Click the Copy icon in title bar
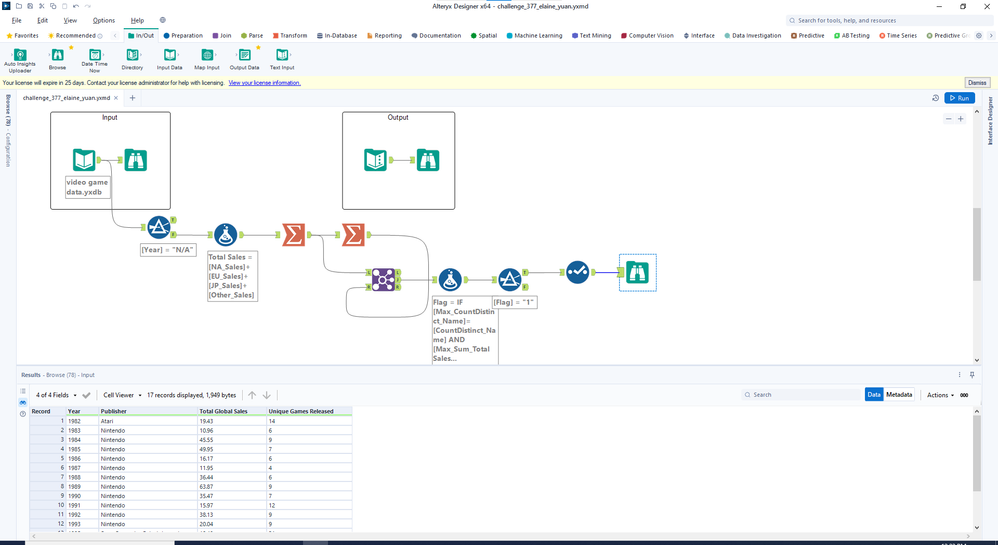 click(53, 6)
